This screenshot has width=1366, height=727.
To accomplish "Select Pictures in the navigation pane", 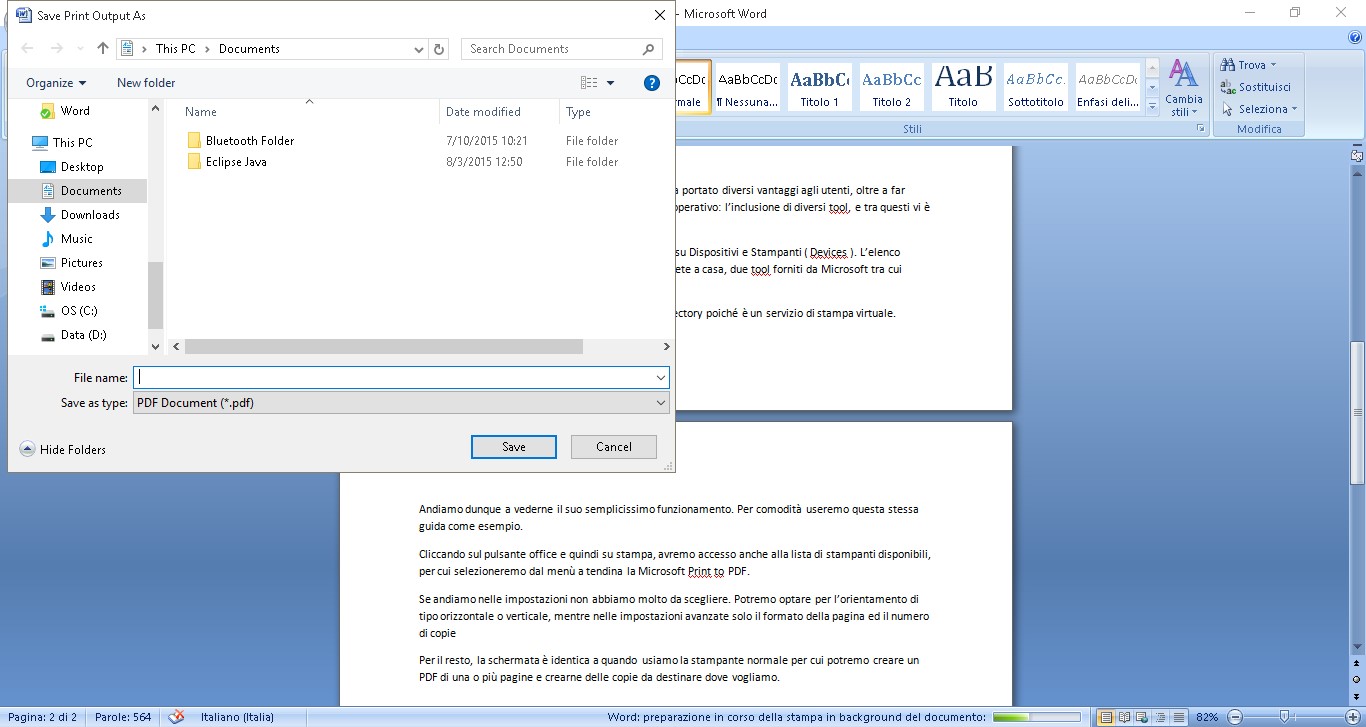I will click(82, 263).
